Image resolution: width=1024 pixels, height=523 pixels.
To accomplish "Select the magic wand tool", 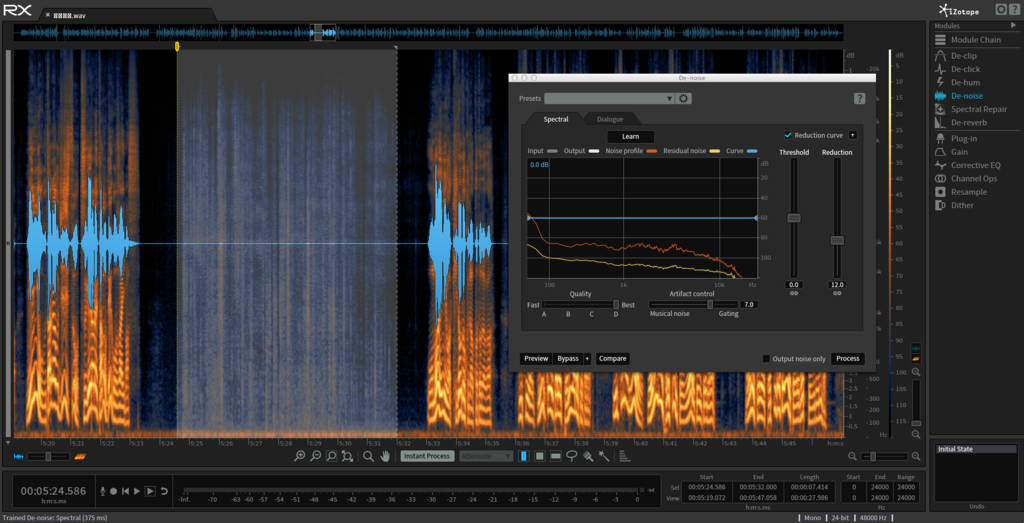I will coord(603,456).
